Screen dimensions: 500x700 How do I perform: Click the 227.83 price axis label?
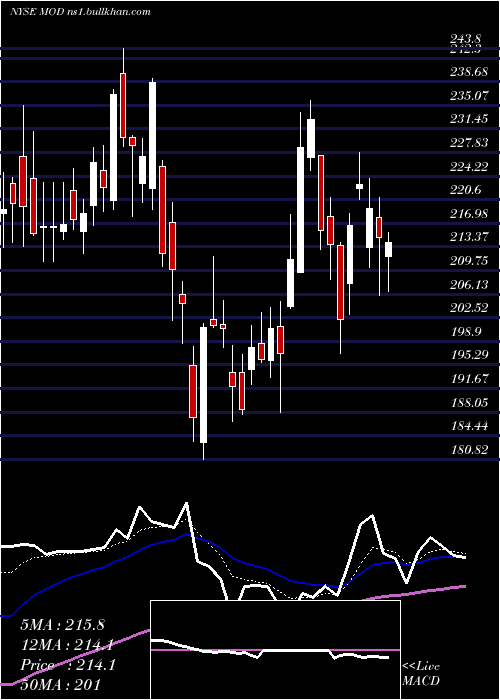pos(469,143)
